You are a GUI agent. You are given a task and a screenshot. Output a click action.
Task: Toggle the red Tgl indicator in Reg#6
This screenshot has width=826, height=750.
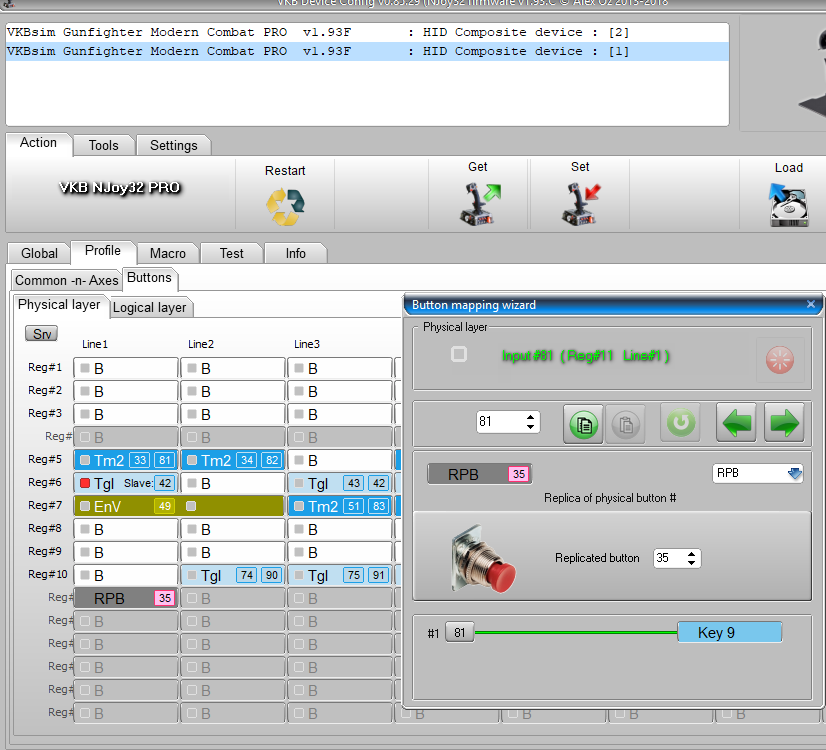click(x=85, y=483)
